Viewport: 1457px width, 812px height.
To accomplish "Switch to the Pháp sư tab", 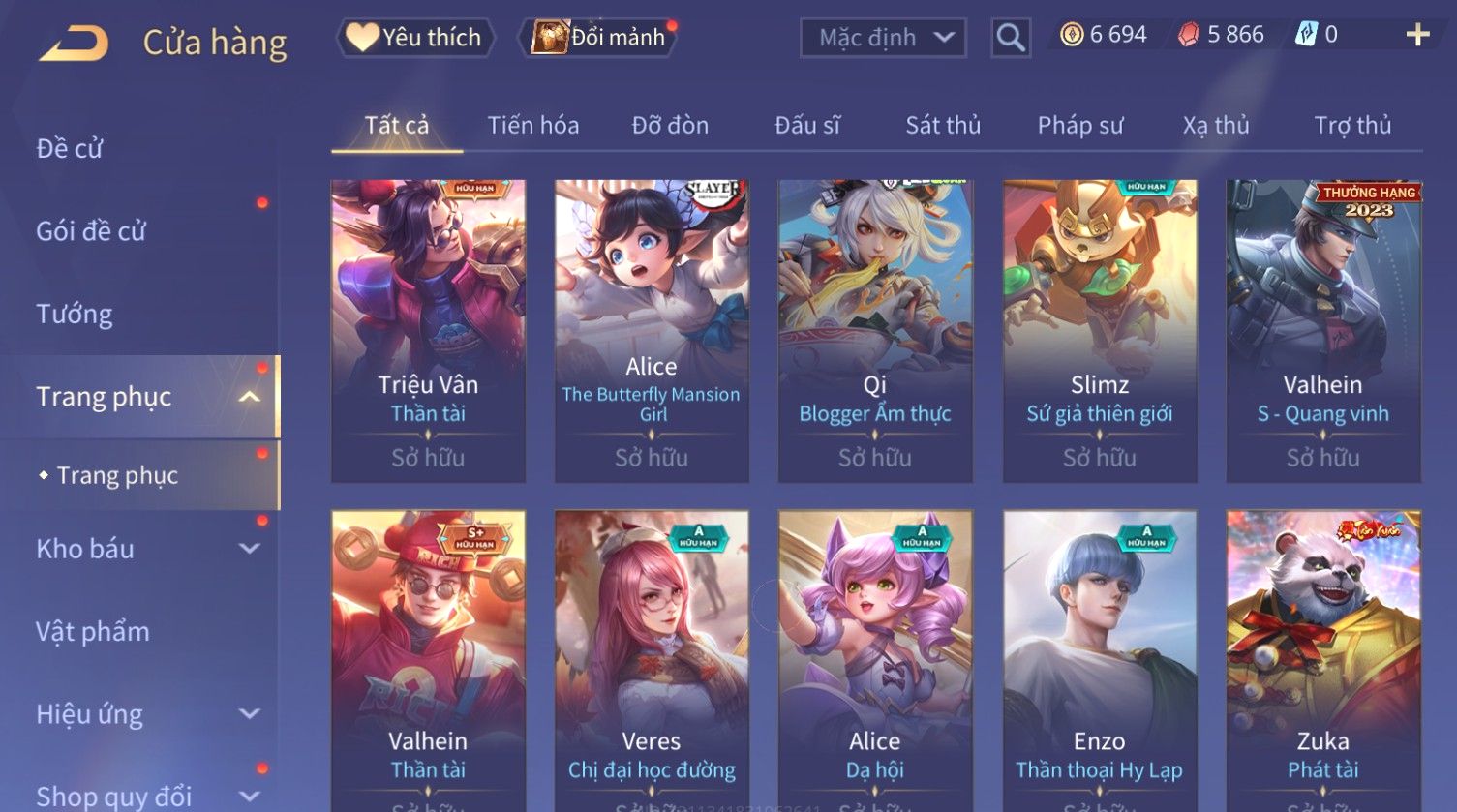I will coord(1080,125).
